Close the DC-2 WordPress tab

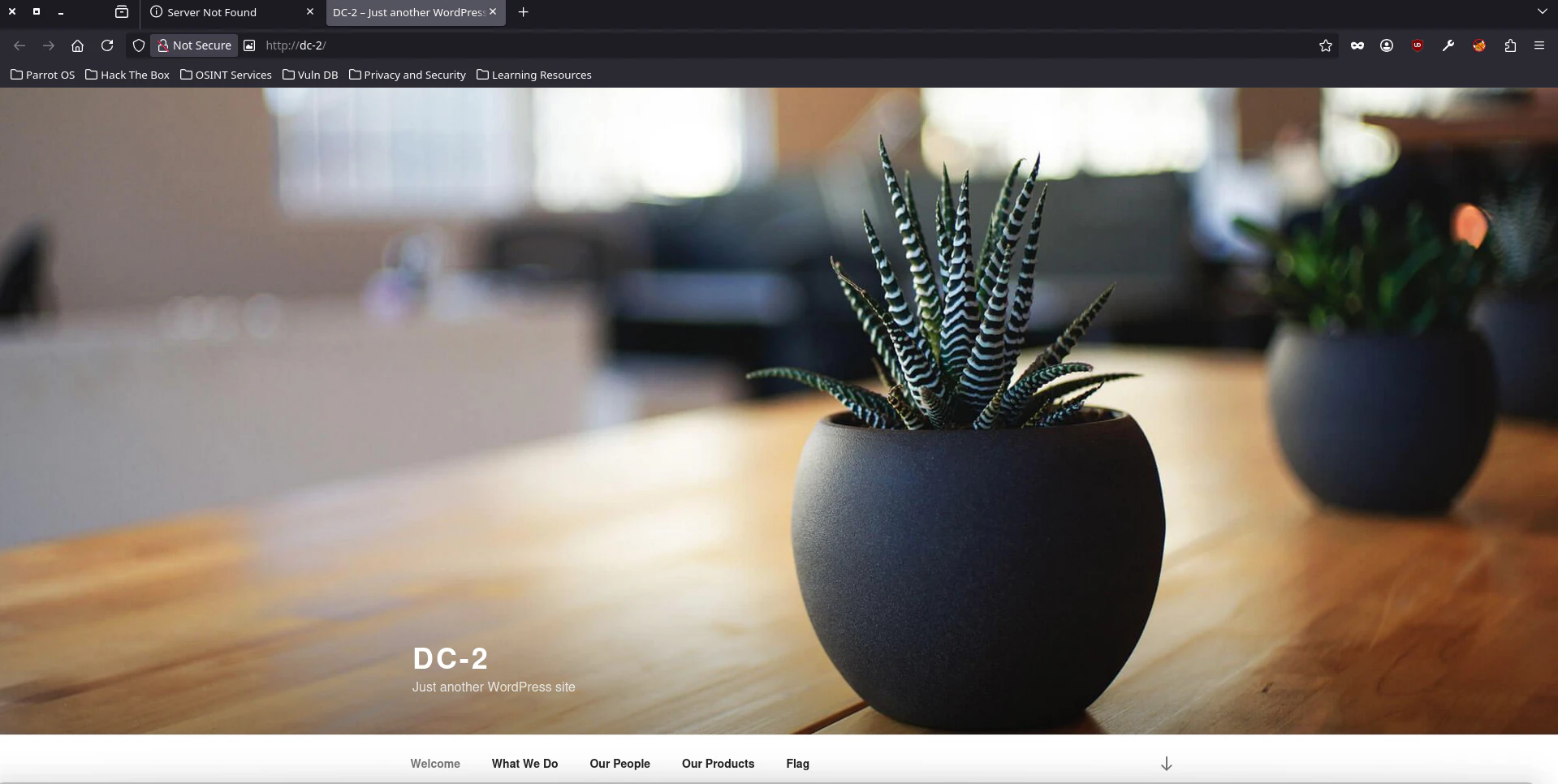point(493,12)
